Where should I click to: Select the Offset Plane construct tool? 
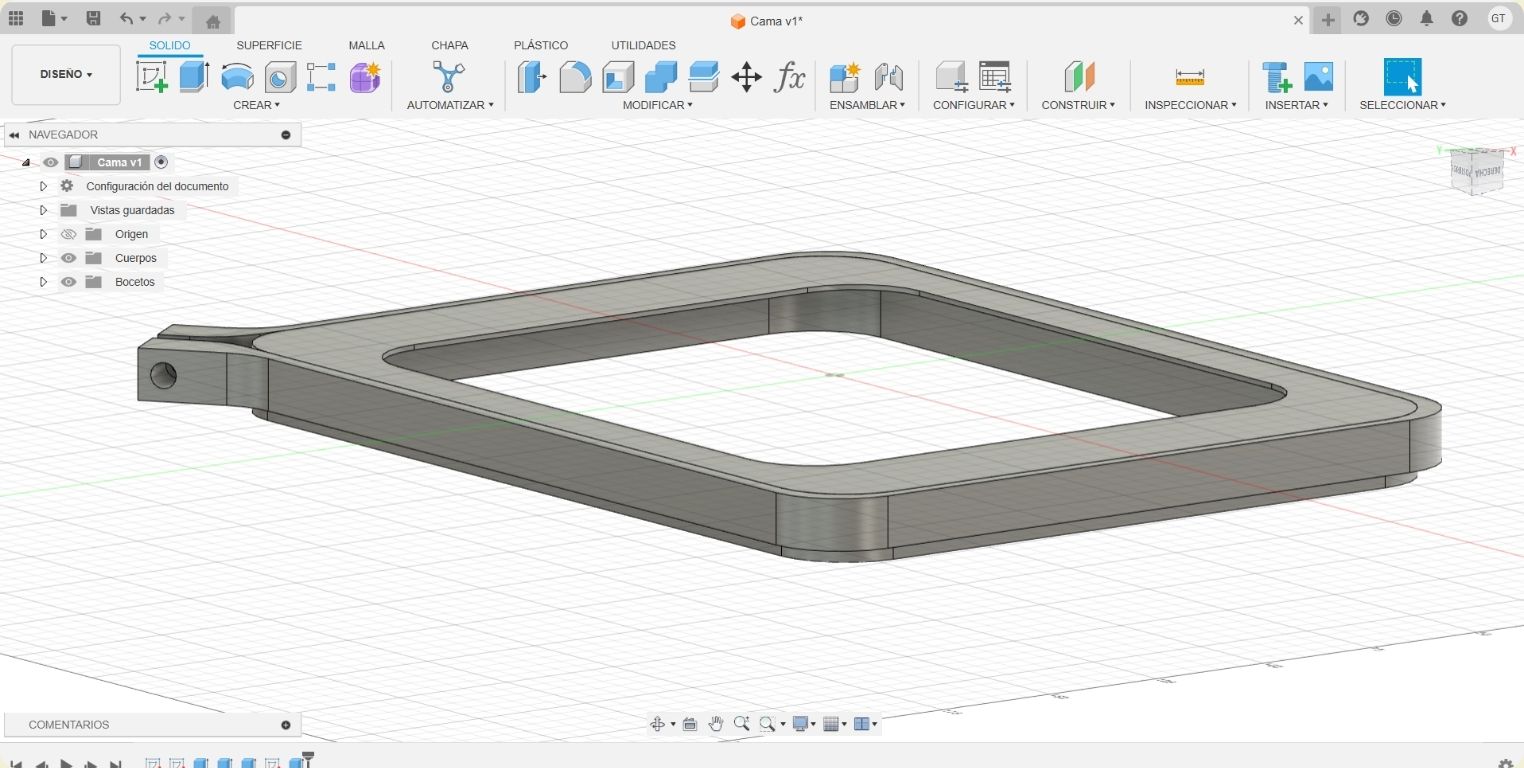[x=1079, y=77]
